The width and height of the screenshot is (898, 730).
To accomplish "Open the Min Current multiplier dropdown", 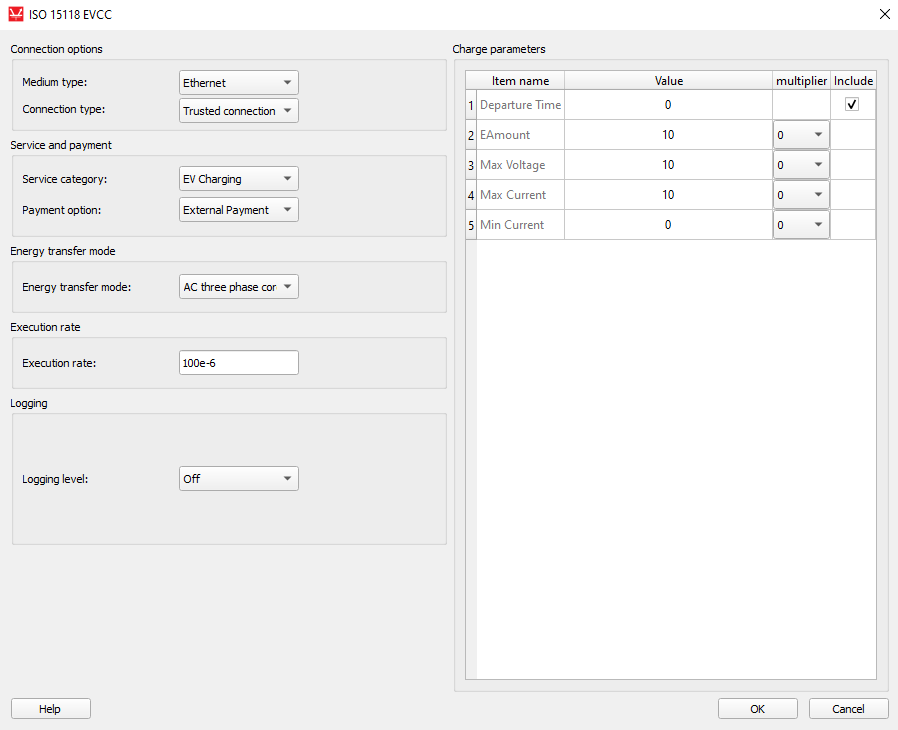I will tap(801, 225).
